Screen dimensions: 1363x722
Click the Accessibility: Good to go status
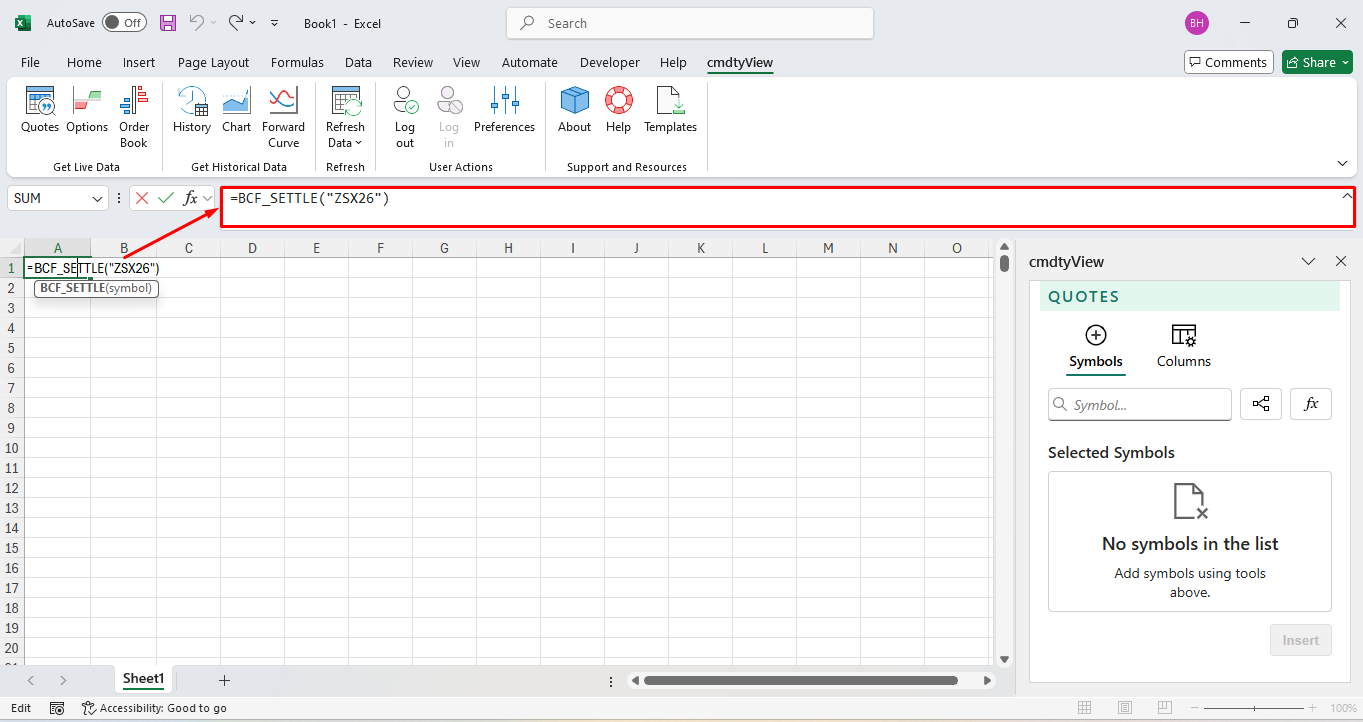[154, 708]
